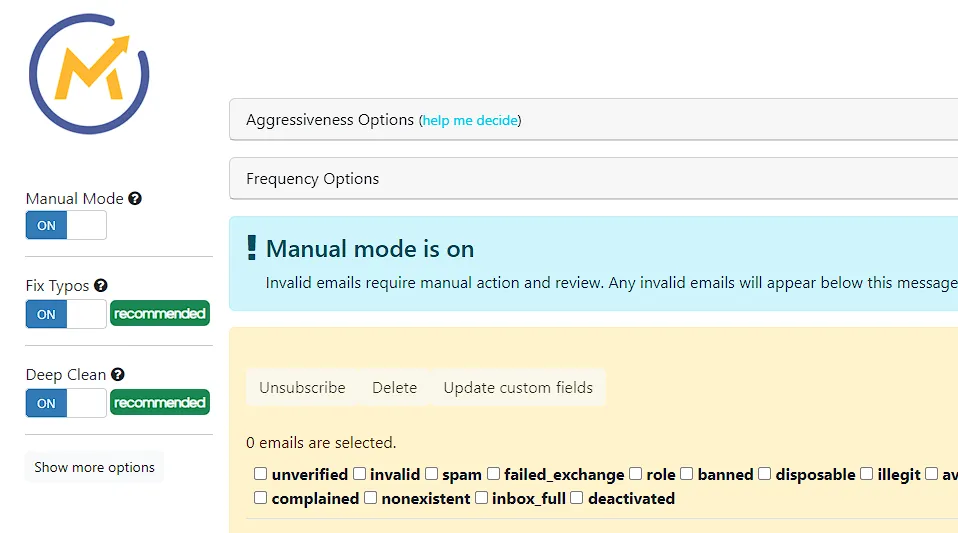Click the 'Fix Typos' label text
The image size is (958, 533).
click(57, 286)
